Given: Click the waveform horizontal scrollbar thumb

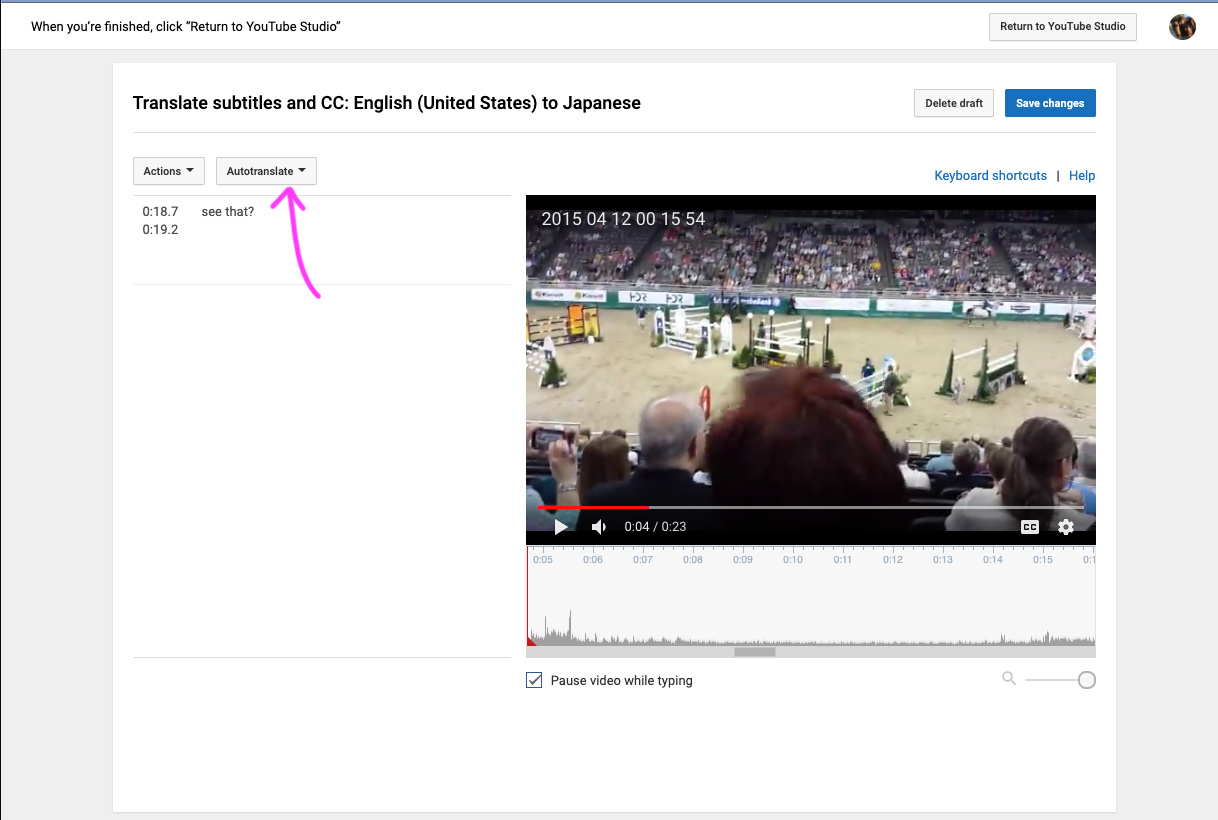Looking at the screenshot, I should pos(755,652).
